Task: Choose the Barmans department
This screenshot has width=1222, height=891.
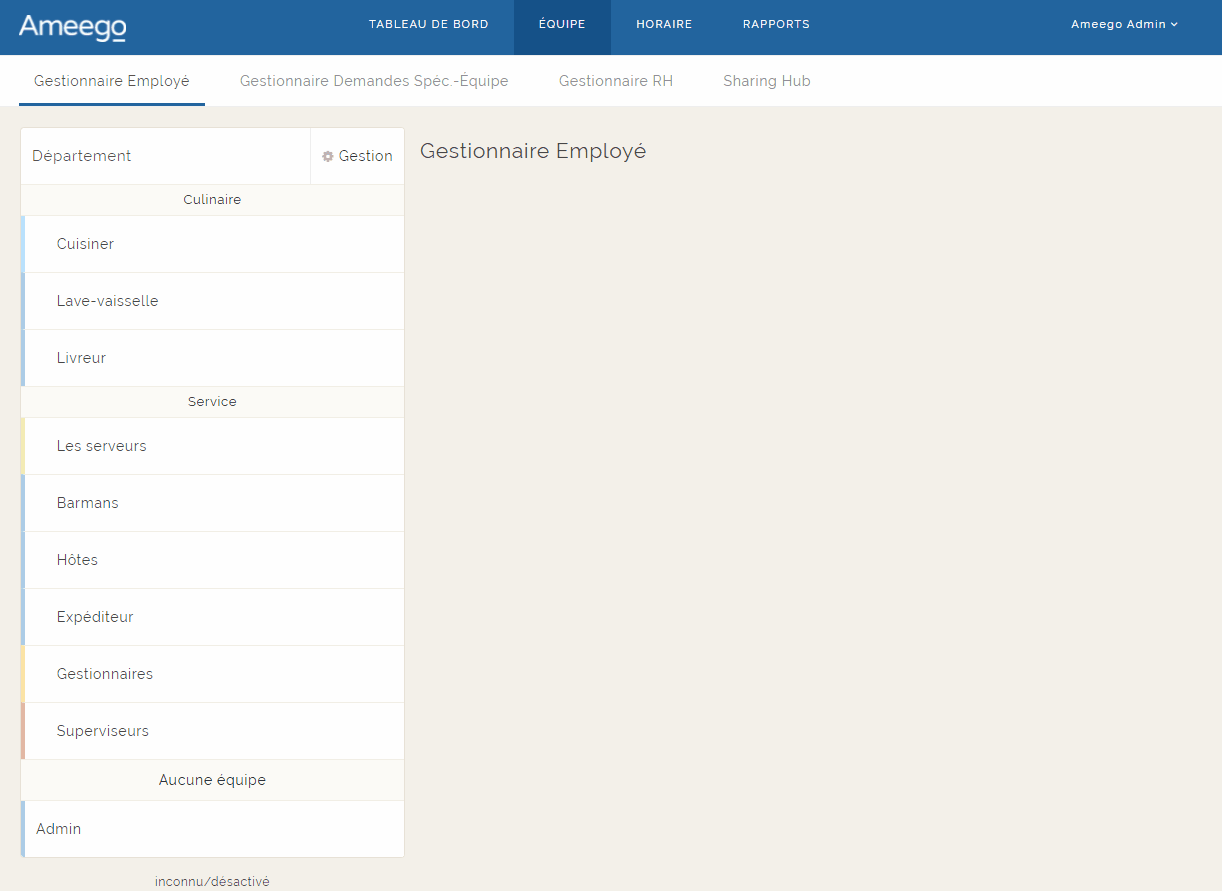Action: coord(88,503)
